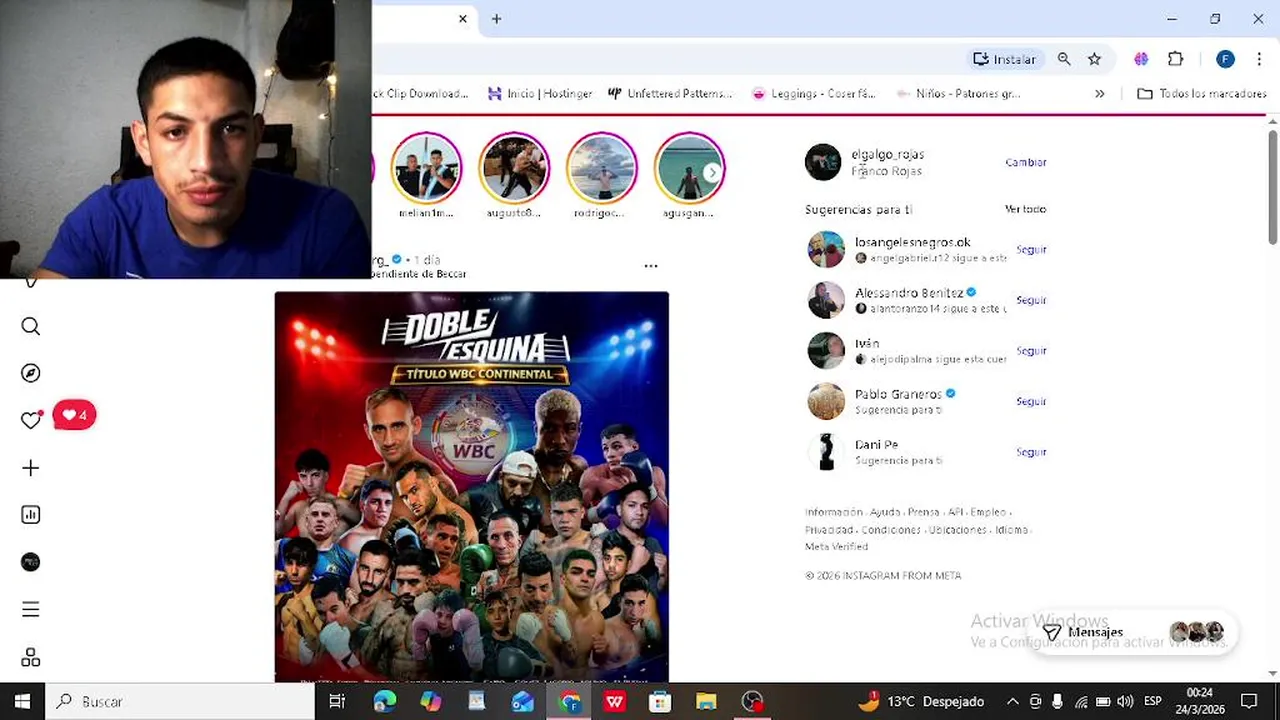Open the Explore compass icon
The width and height of the screenshot is (1280, 720).
31,373
